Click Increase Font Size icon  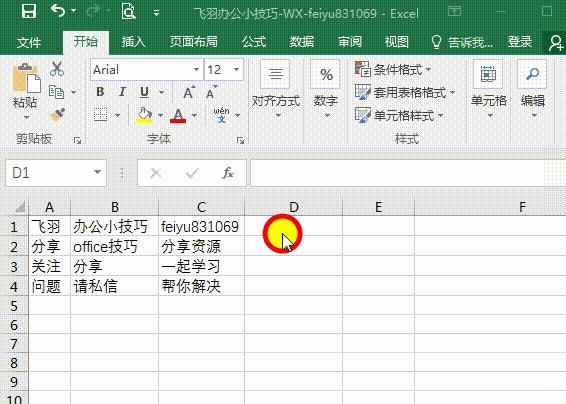[189, 92]
